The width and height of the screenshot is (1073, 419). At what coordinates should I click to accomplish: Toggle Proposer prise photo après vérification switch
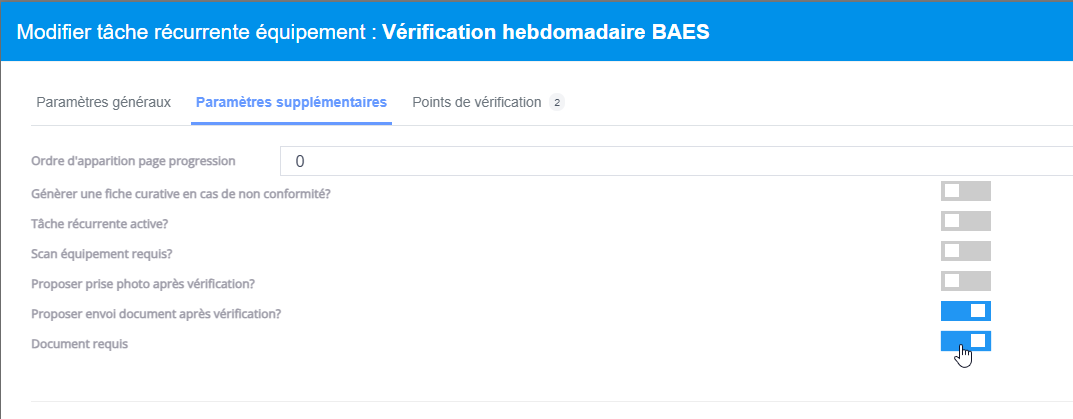pyautogui.click(x=965, y=281)
